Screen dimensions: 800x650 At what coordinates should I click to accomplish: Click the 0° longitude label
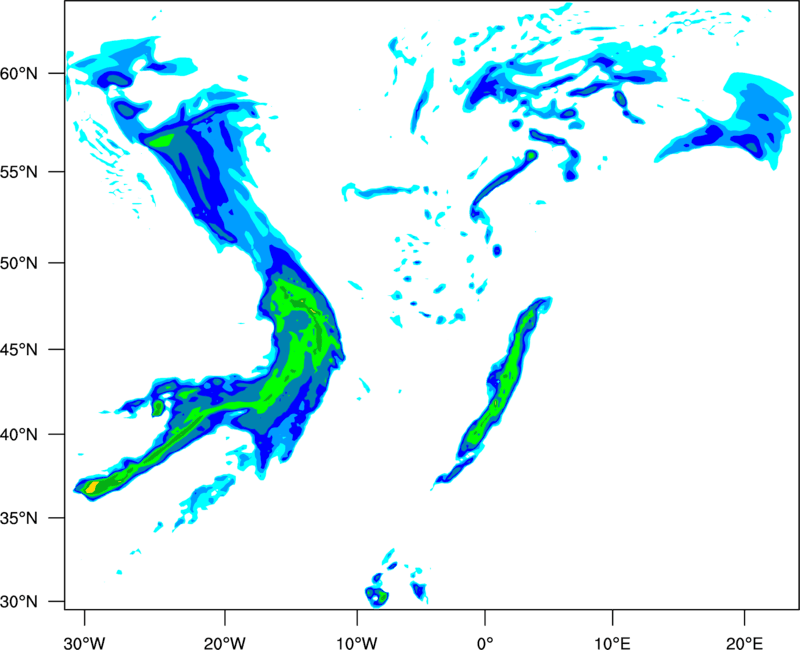point(485,643)
